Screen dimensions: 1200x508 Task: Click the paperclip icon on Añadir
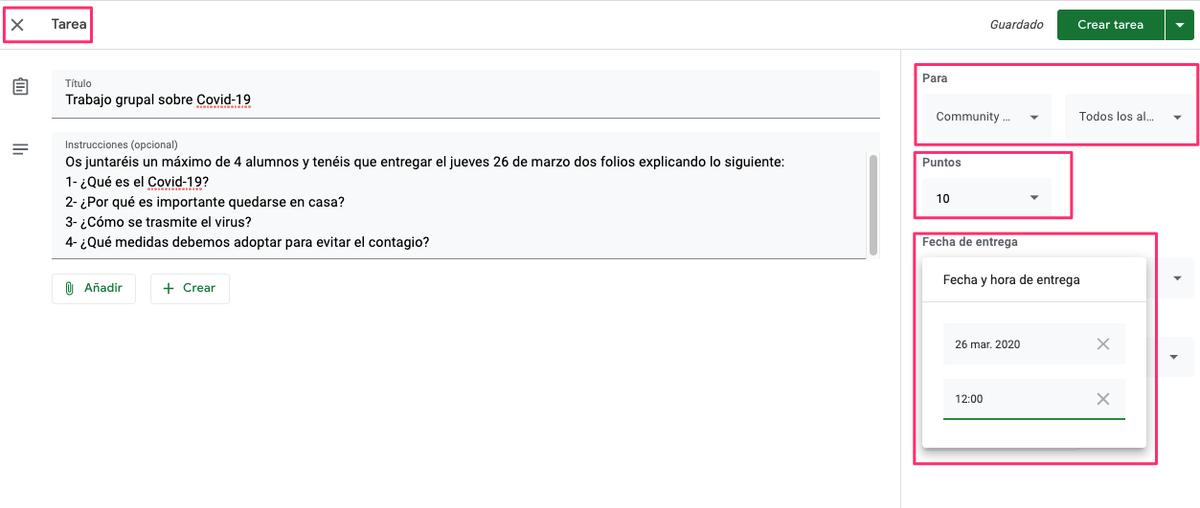(x=70, y=288)
